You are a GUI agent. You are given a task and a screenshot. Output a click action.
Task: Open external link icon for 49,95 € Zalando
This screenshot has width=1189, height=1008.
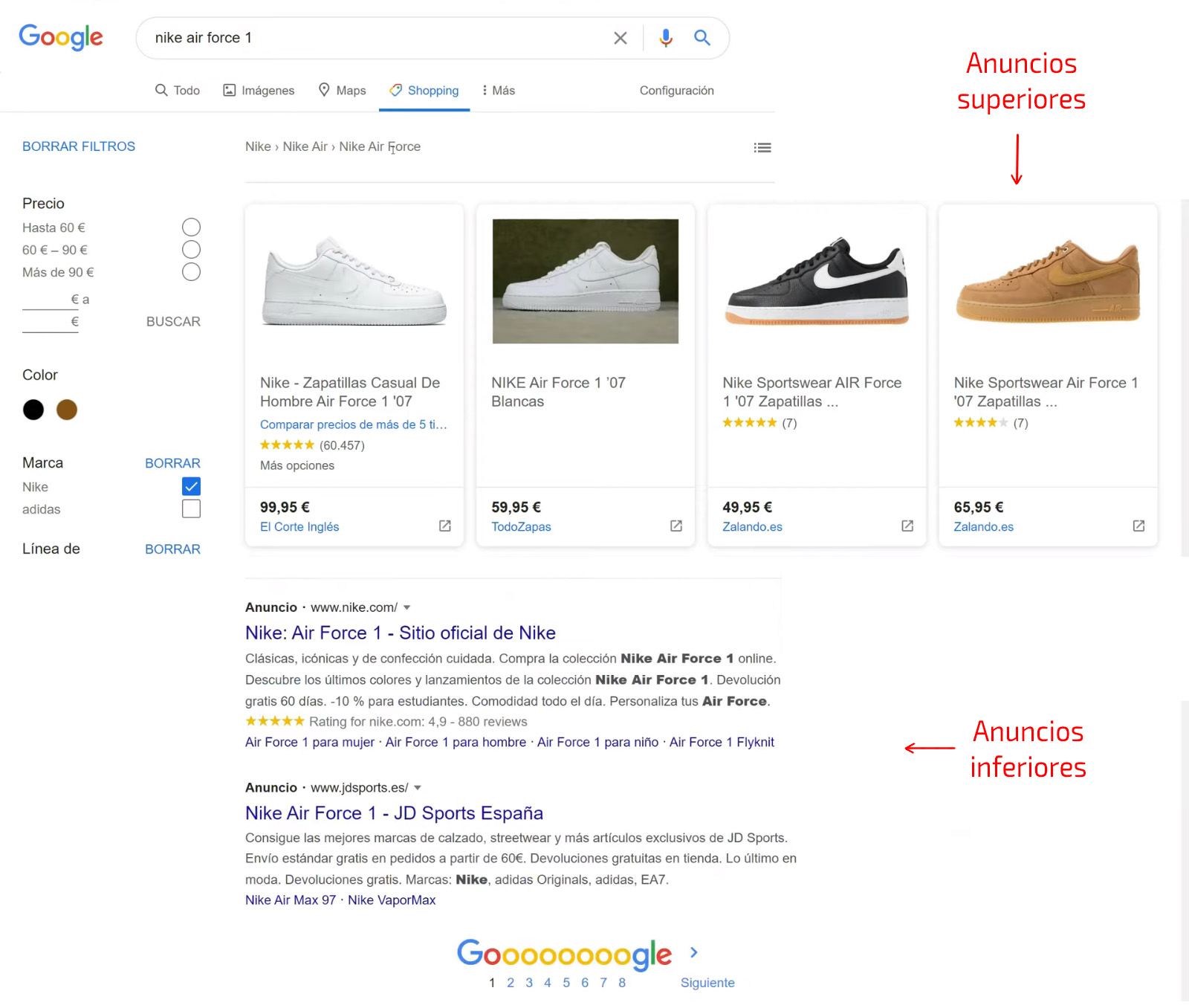click(907, 526)
